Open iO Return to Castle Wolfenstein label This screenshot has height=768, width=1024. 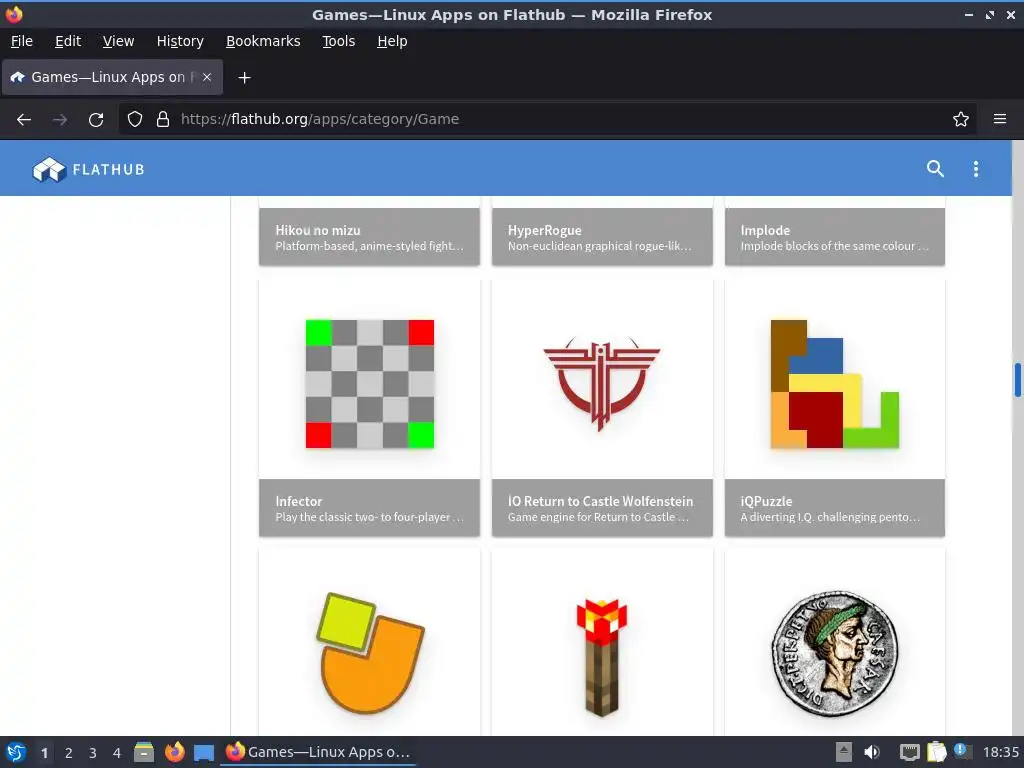(x=600, y=501)
